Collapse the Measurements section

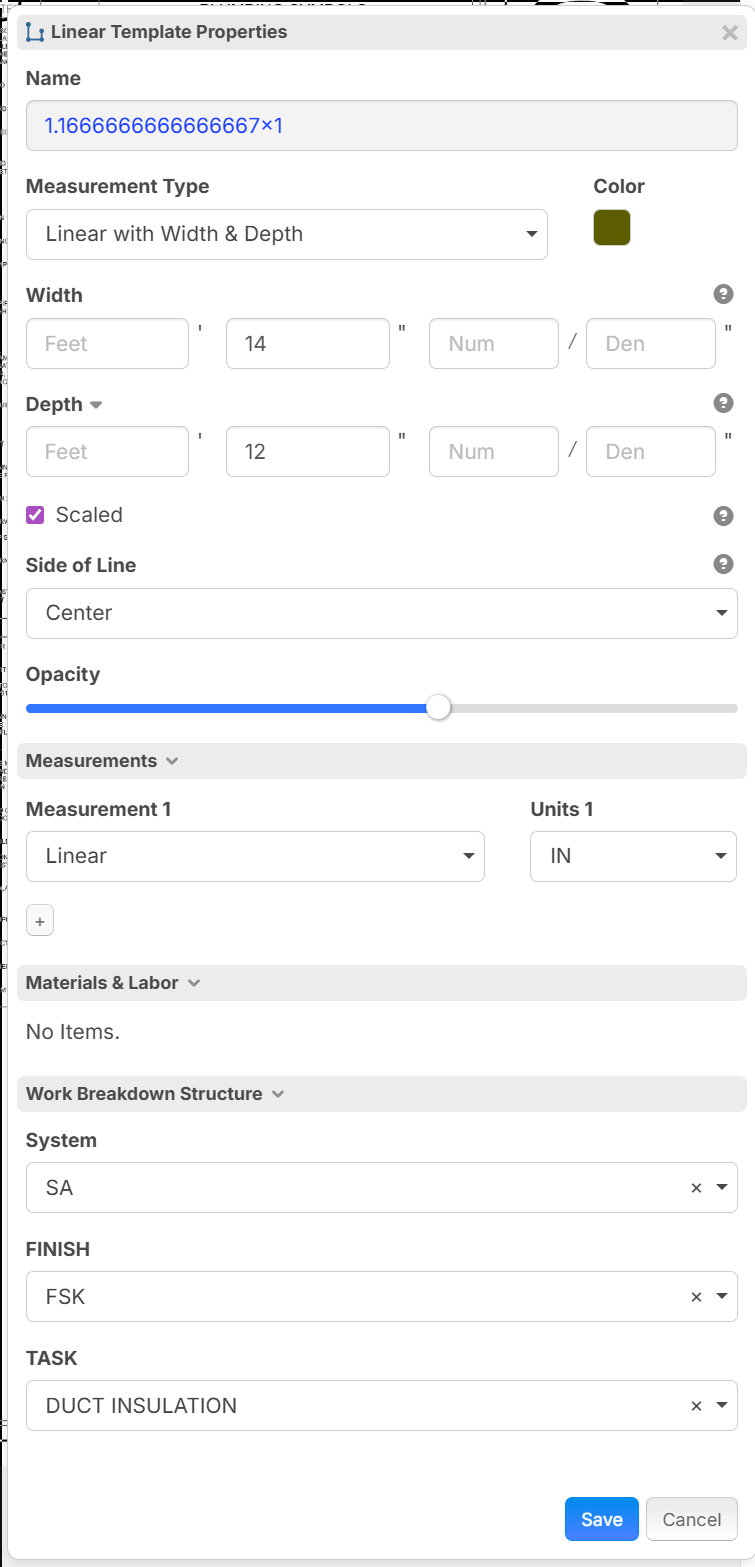(102, 761)
